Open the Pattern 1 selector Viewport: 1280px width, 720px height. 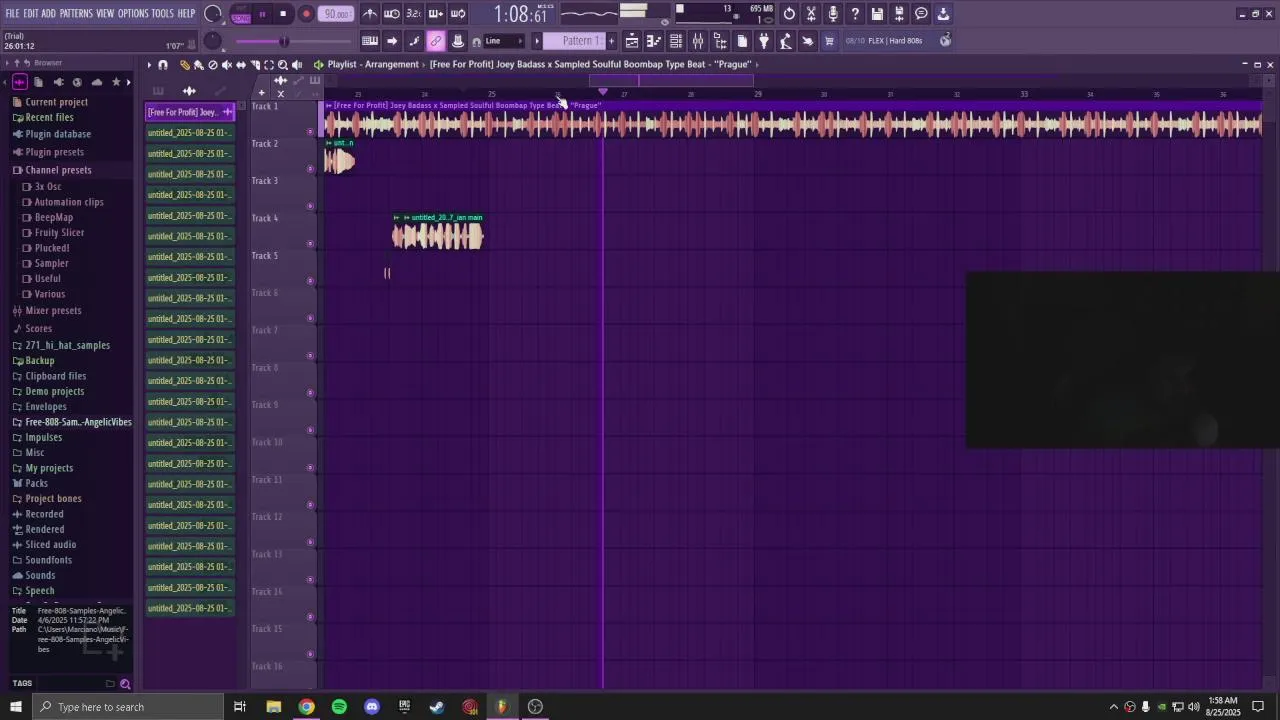(x=574, y=41)
